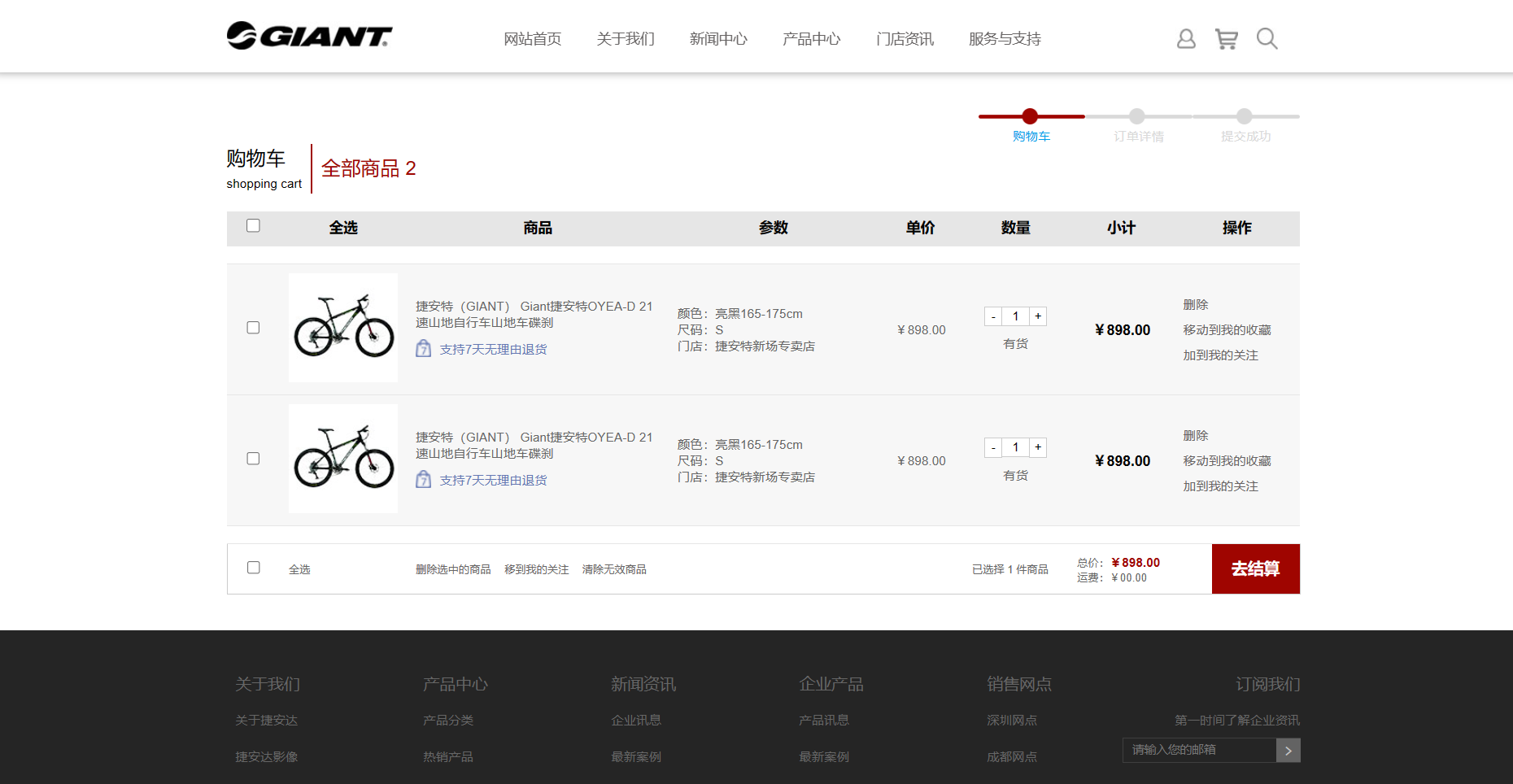The width and height of the screenshot is (1513, 784).
Task: Decrease quantity of first item
Action: point(993,316)
